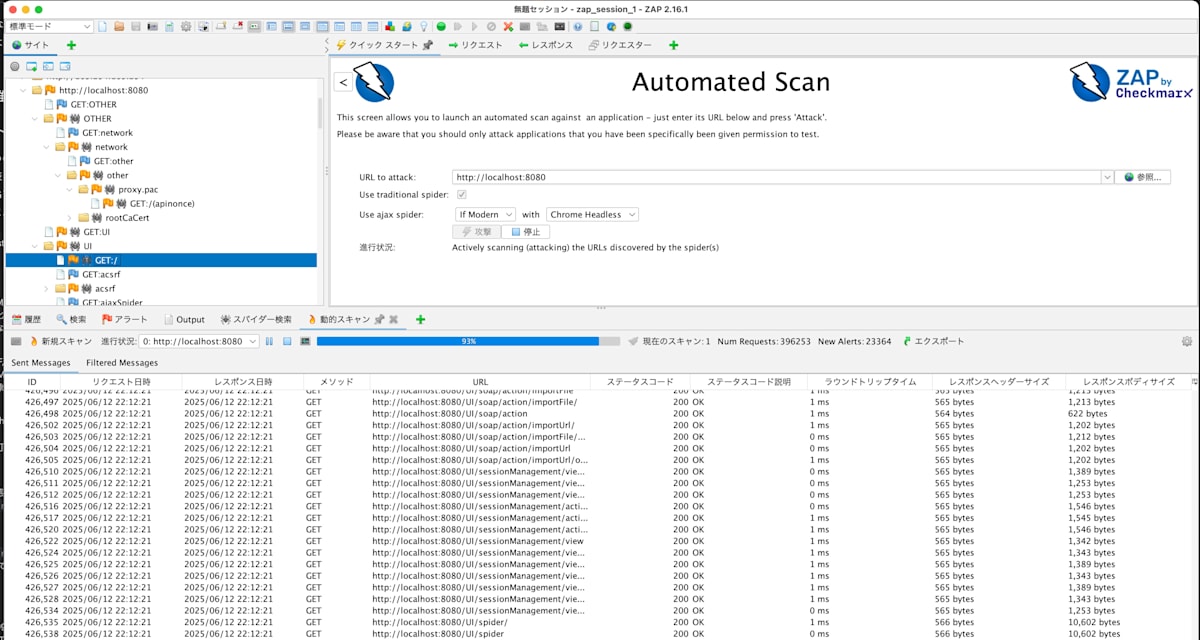Click the broom icon to clear completed scans
Viewport: 1200px width, 640px height.
point(633,341)
